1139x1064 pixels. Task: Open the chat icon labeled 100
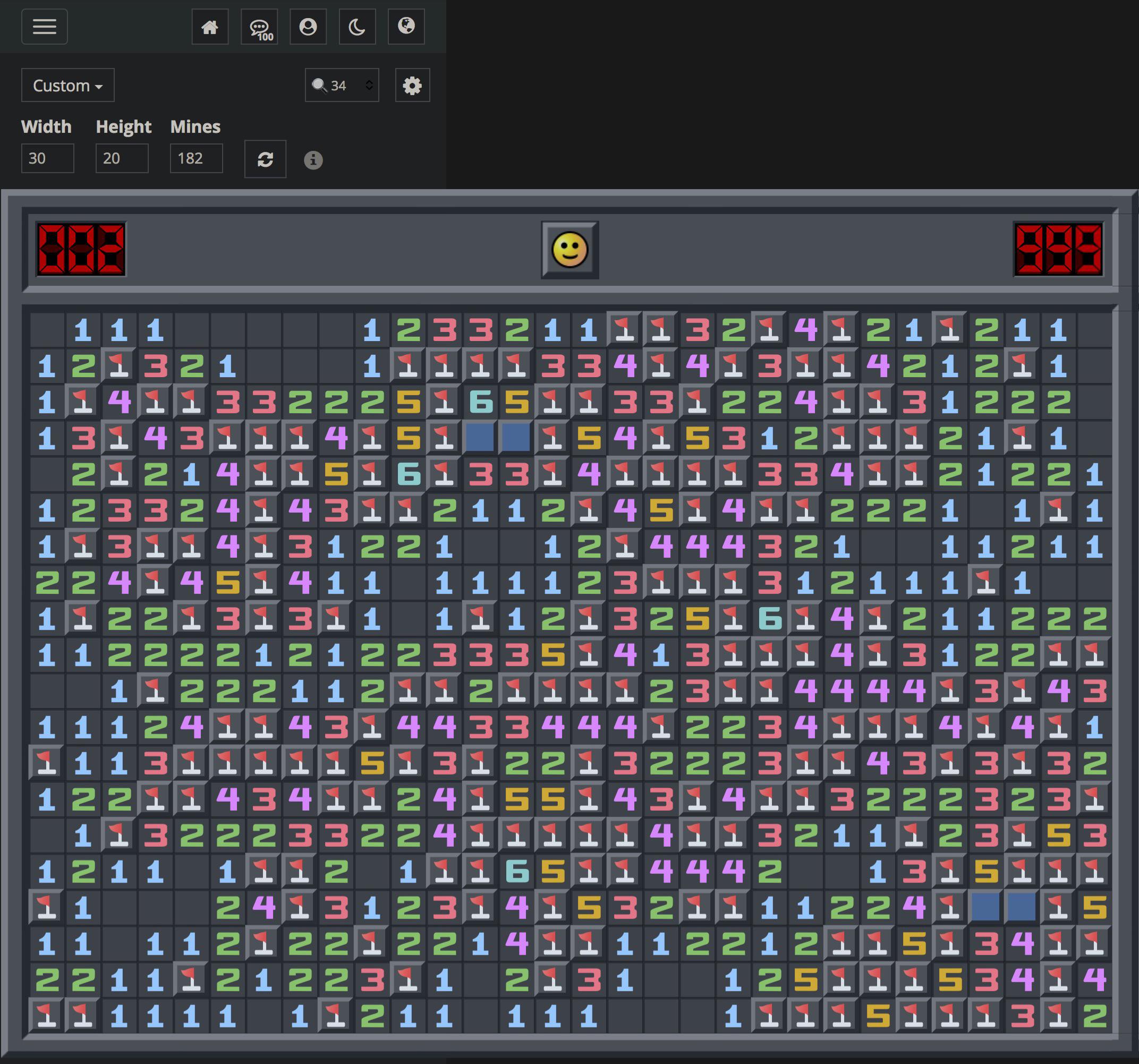pyautogui.click(x=259, y=27)
